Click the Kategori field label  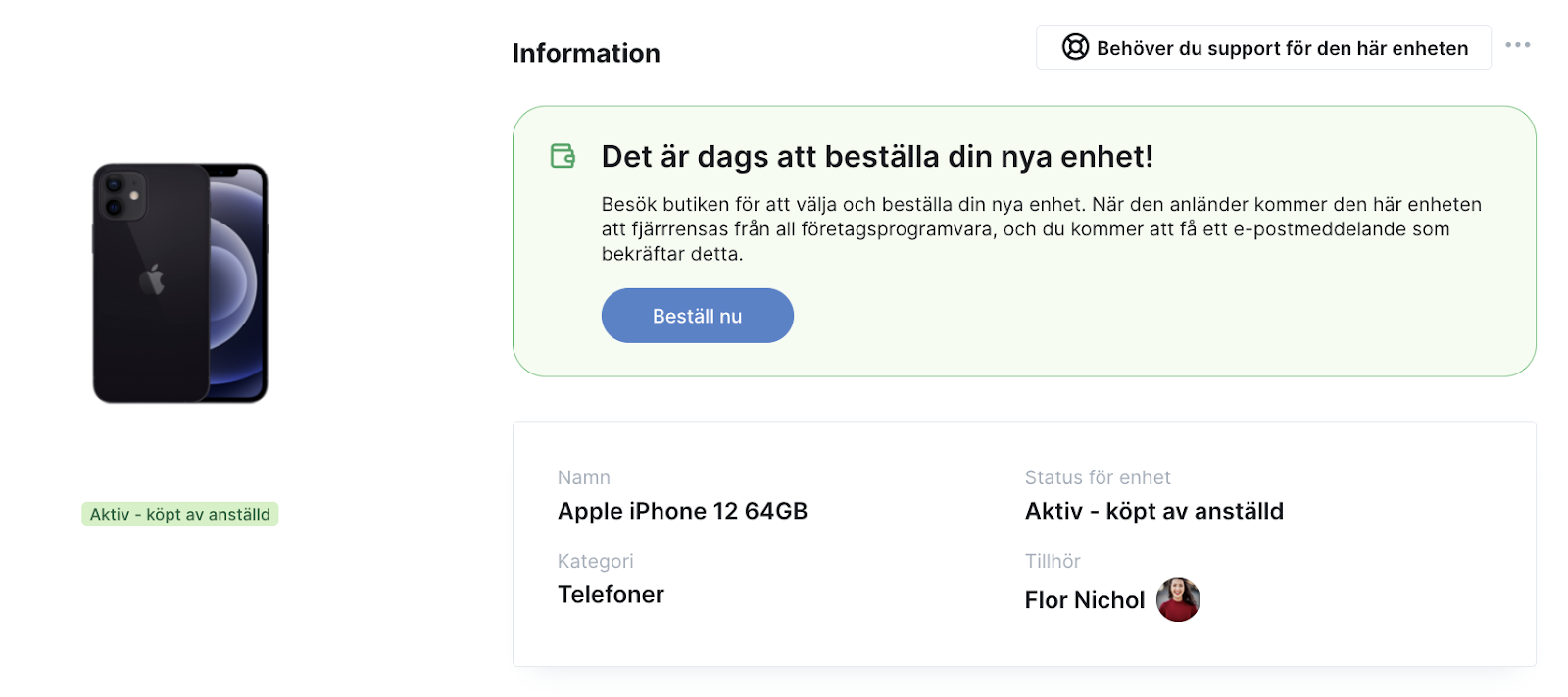point(596,561)
